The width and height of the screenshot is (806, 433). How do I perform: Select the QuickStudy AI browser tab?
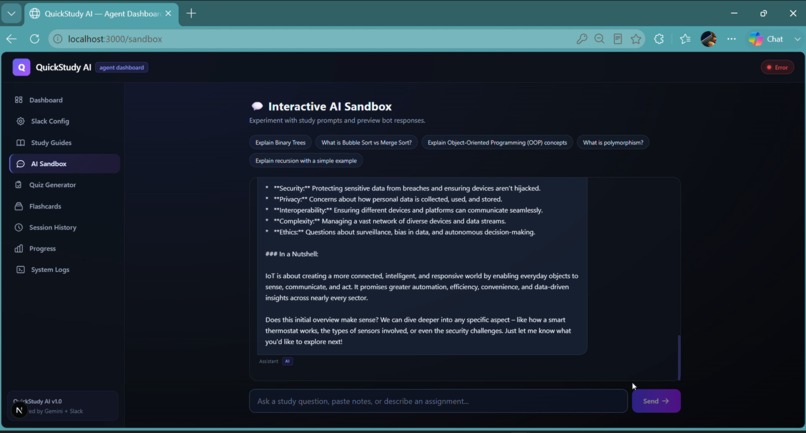tap(101, 13)
